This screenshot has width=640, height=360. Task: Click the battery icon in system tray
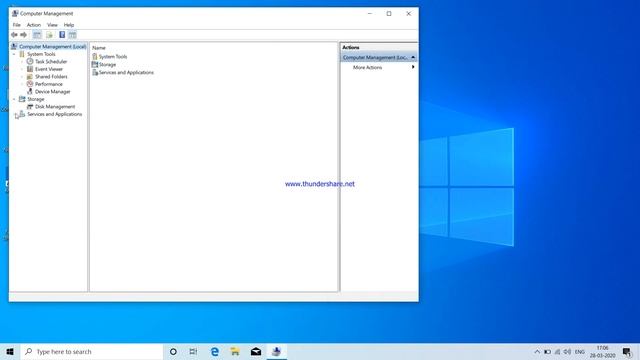[x=547, y=351]
